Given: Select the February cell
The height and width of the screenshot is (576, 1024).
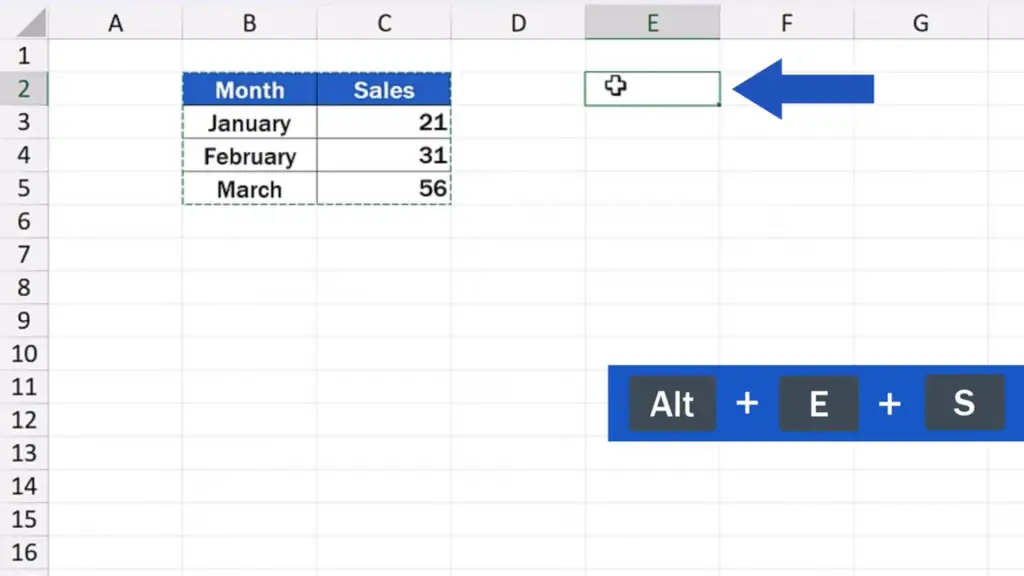Looking at the screenshot, I should pos(250,155).
